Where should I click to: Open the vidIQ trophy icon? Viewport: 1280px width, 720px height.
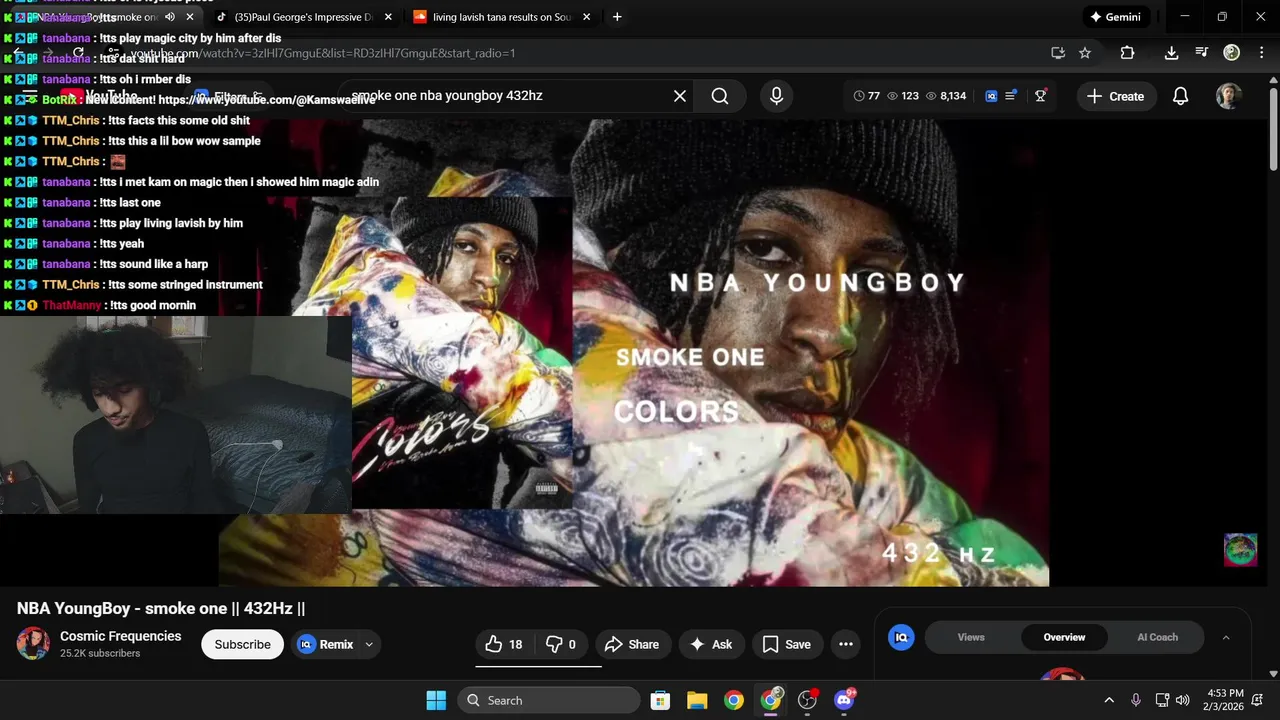[x=1041, y=95]
